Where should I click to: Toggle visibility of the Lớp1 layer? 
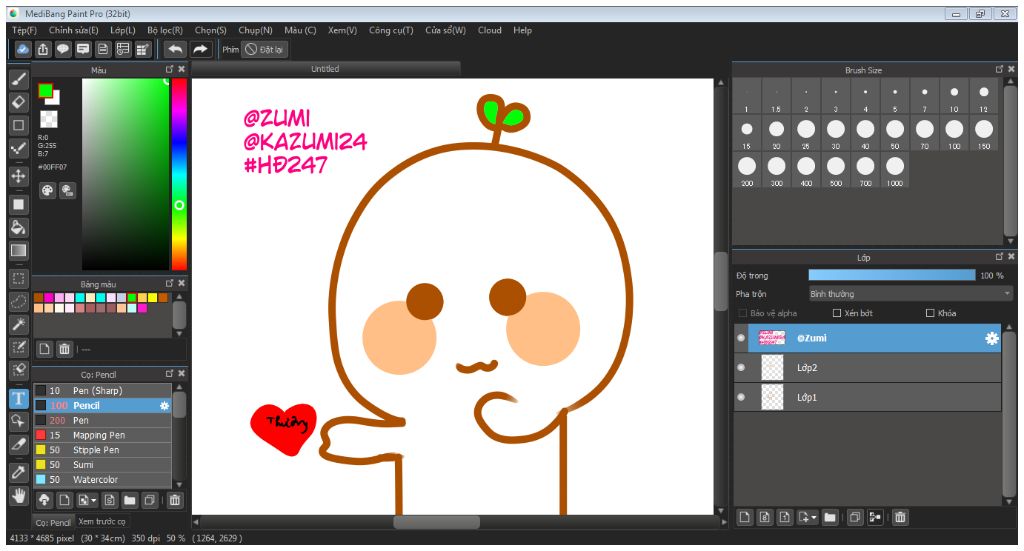[741, 397]
